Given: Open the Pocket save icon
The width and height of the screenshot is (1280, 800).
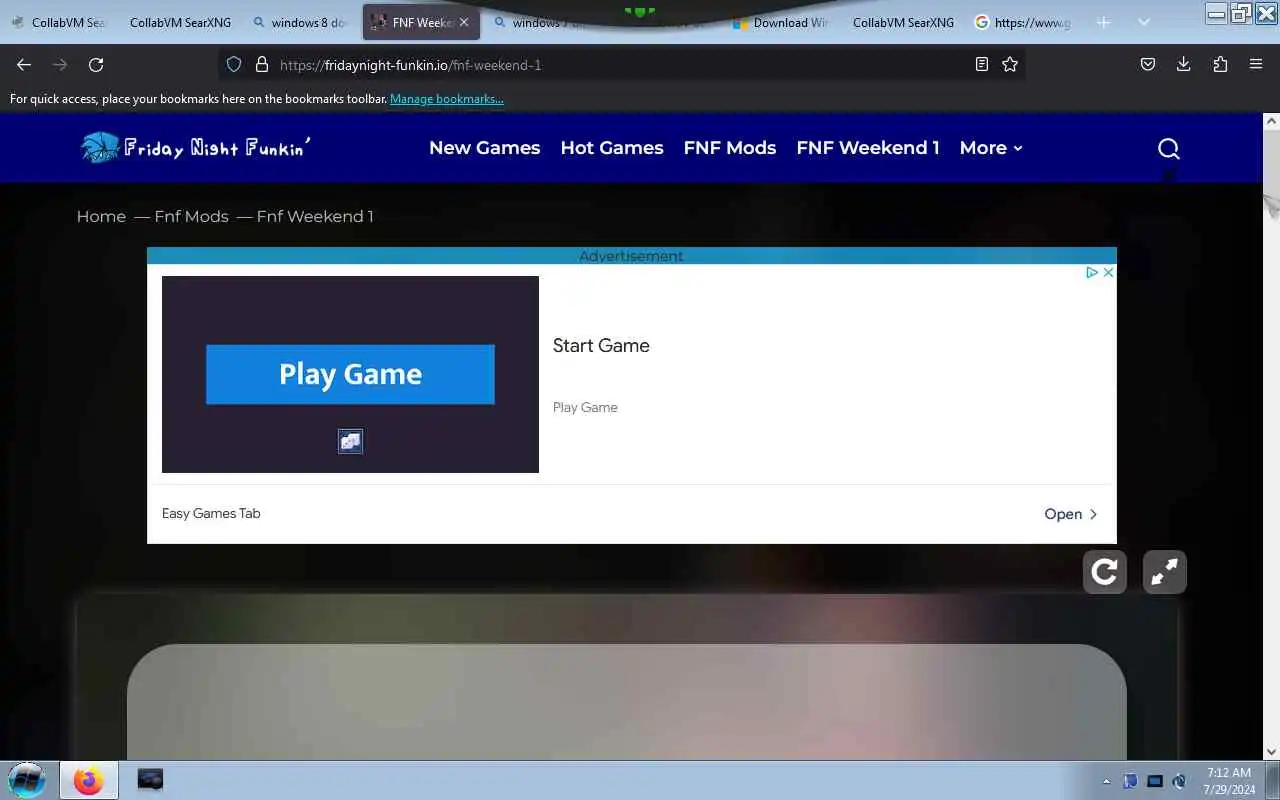Looking at the screenshot, I should [1148, 64].
